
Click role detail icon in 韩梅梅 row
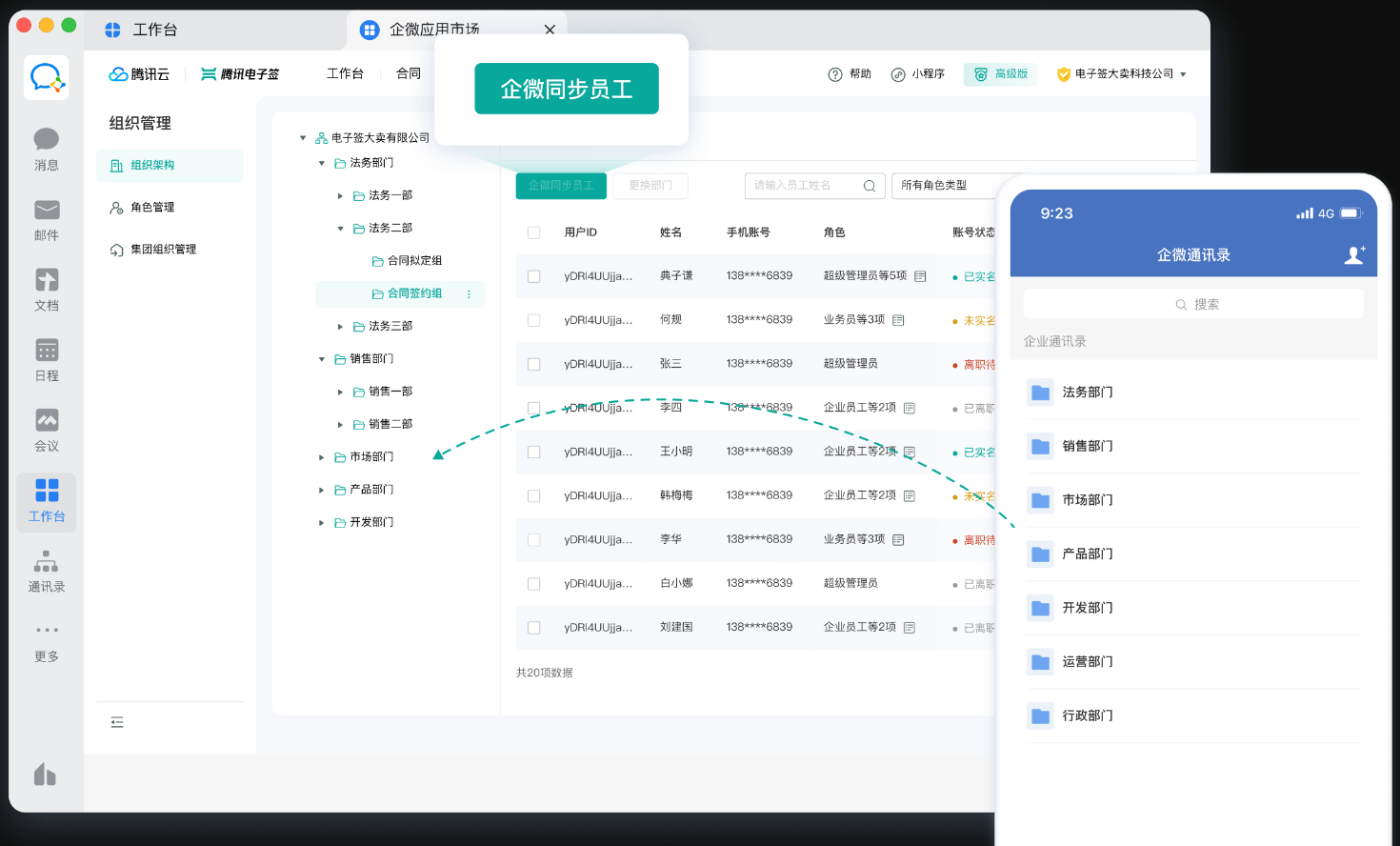(x=910, y=495)
